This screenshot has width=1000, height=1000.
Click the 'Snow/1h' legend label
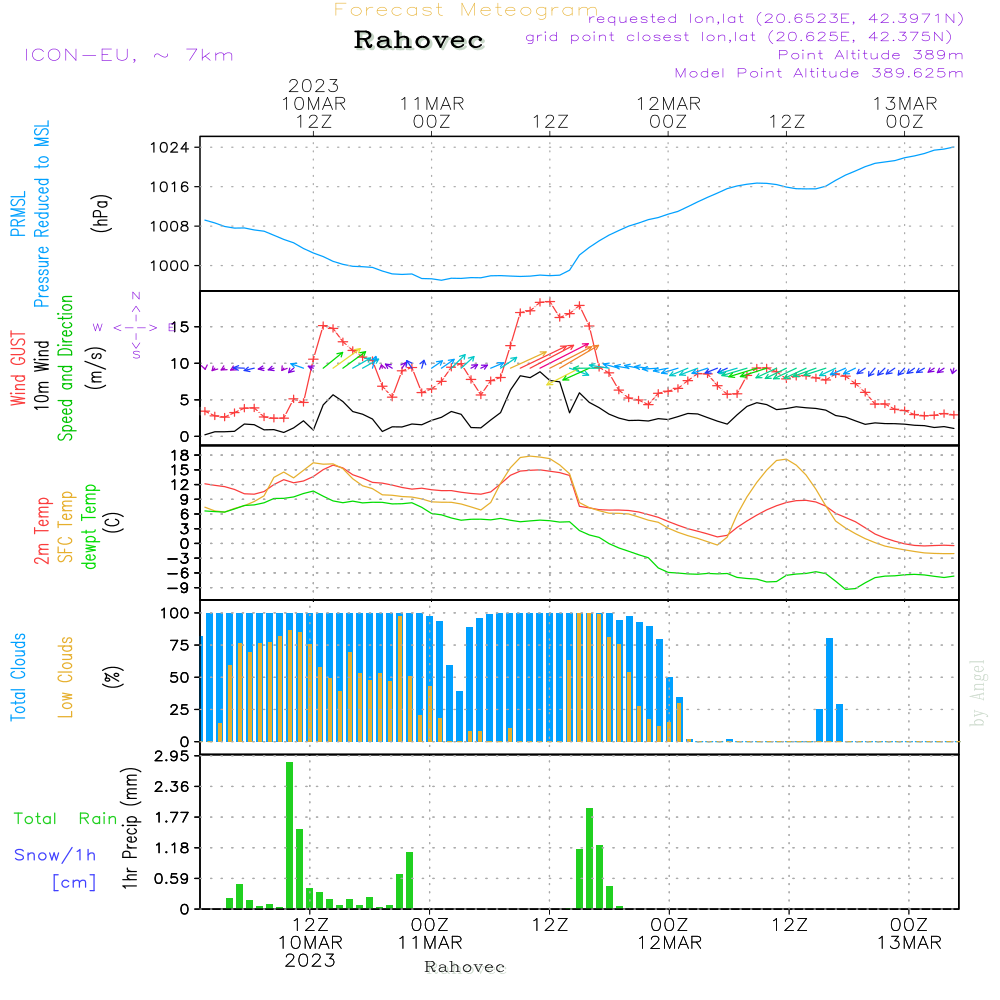[x=55, y=855]
